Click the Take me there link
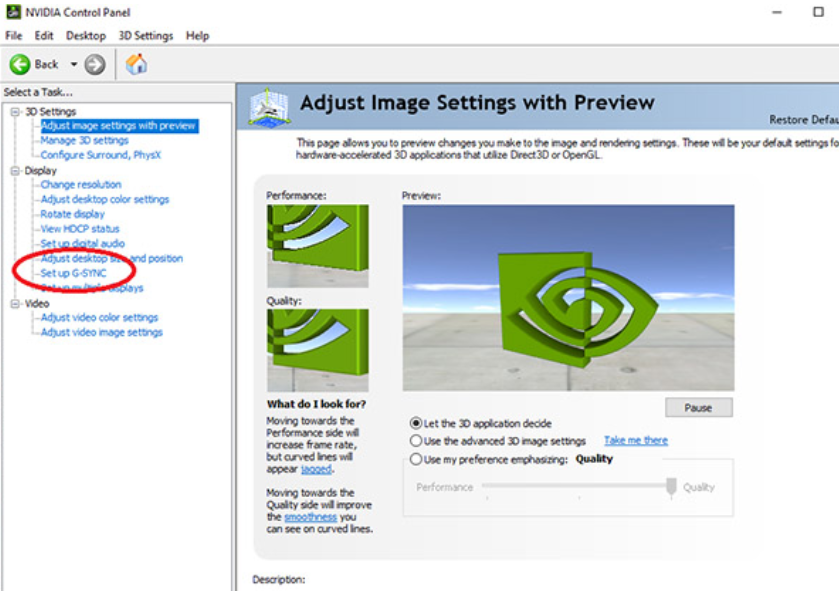This screenshot has width=839, height=591. click(636, 440)
